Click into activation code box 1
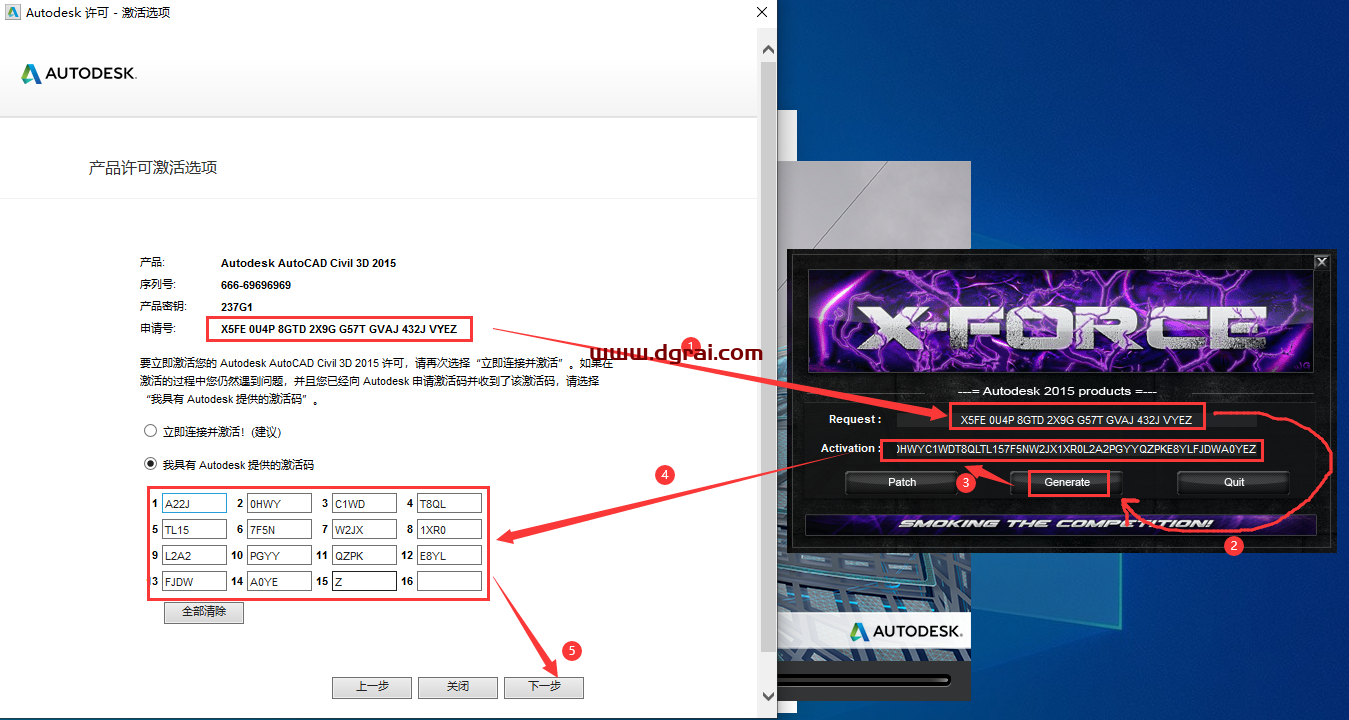Viewport: 1349px width, 720px height. coord(194,503)
